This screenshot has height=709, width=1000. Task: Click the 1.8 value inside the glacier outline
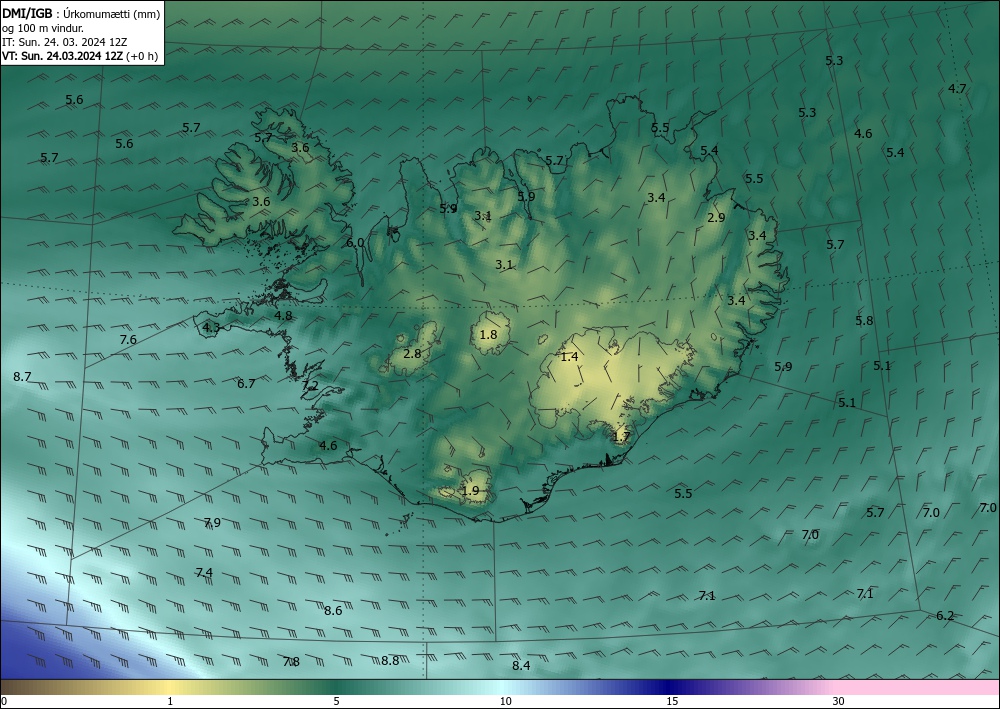[489, 335]
